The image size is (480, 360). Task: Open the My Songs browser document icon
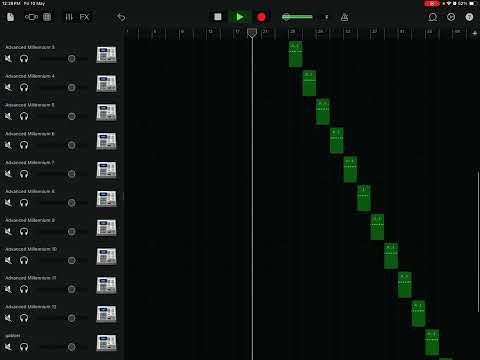pyautogui.click(x=10, y=17)
